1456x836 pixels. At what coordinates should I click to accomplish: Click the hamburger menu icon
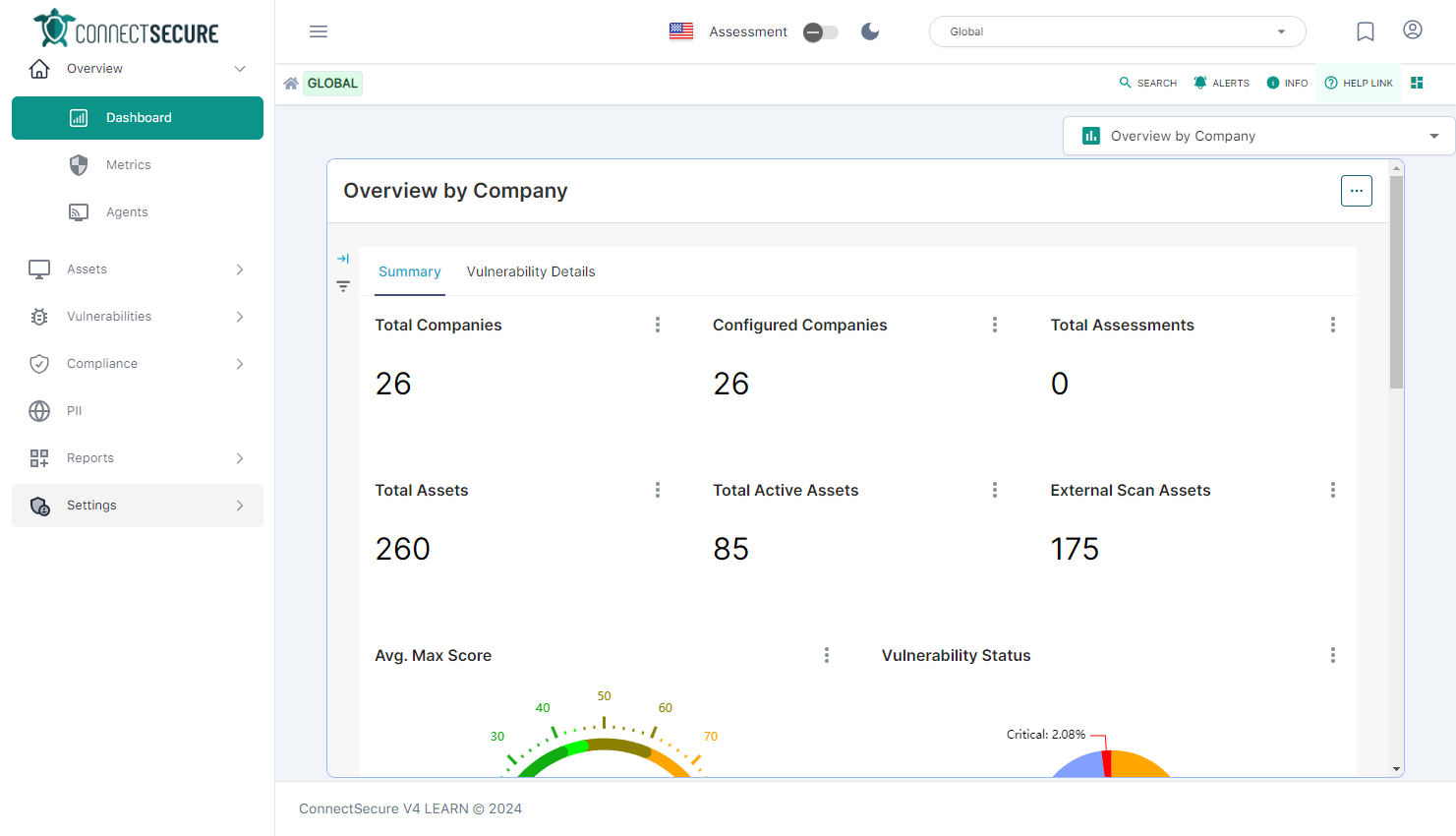319,31
